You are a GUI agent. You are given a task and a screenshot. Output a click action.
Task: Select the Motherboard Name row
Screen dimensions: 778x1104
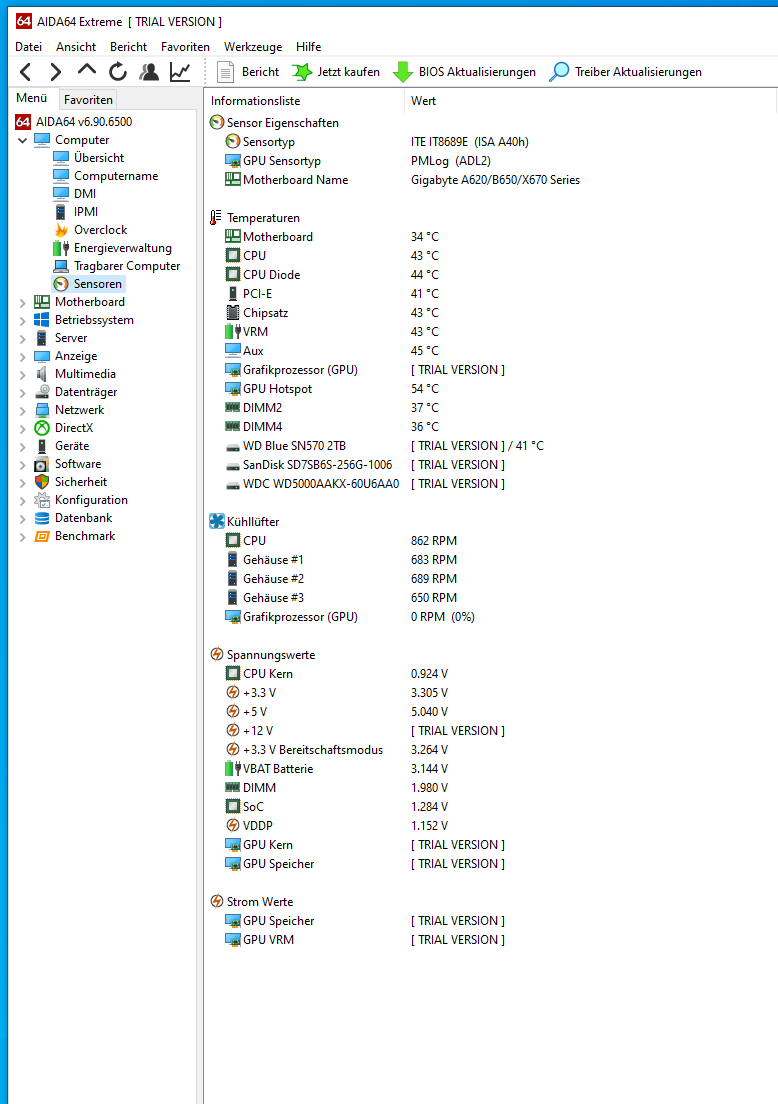click(491, 180)
